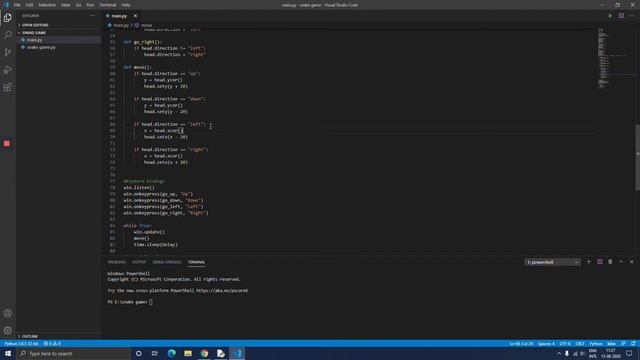The image size is (640, 360).
Task: Switch to the Output panel tab
Action: pyautogui.click(x=139, y=262)
